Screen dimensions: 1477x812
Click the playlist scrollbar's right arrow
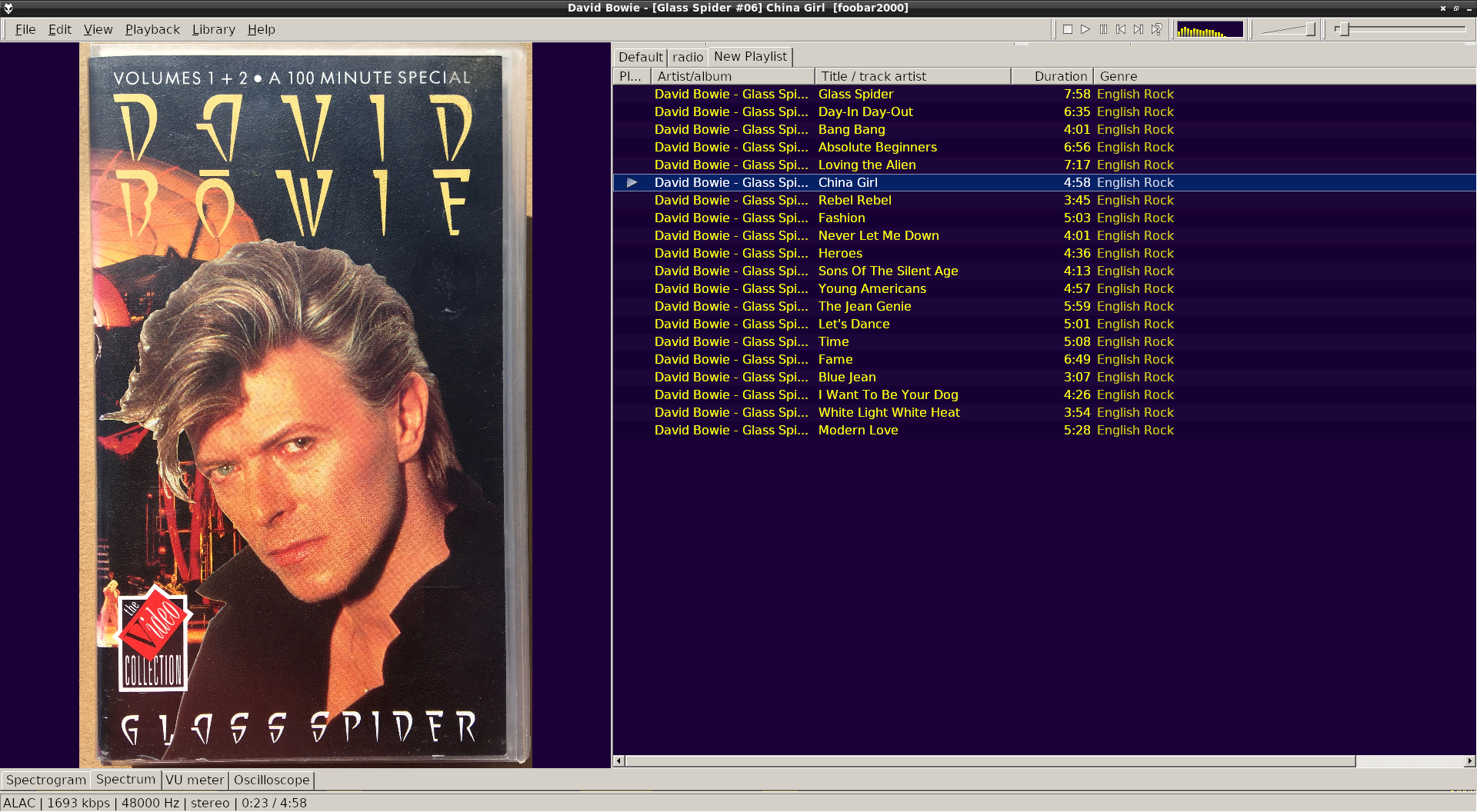pyautogui.click(x=1469, y=761)
